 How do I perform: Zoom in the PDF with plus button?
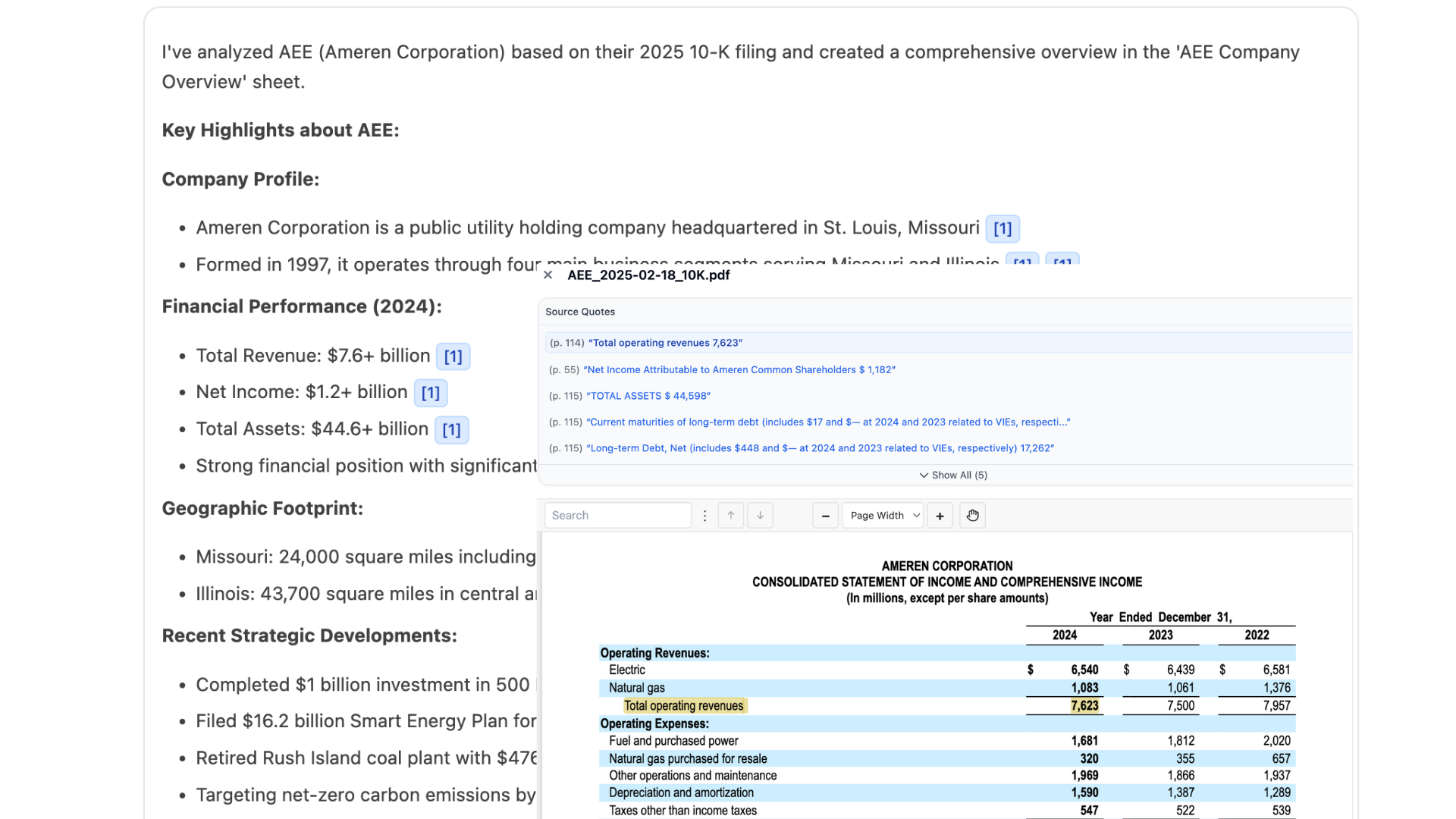pyautogui.click(x=940, y=516)
